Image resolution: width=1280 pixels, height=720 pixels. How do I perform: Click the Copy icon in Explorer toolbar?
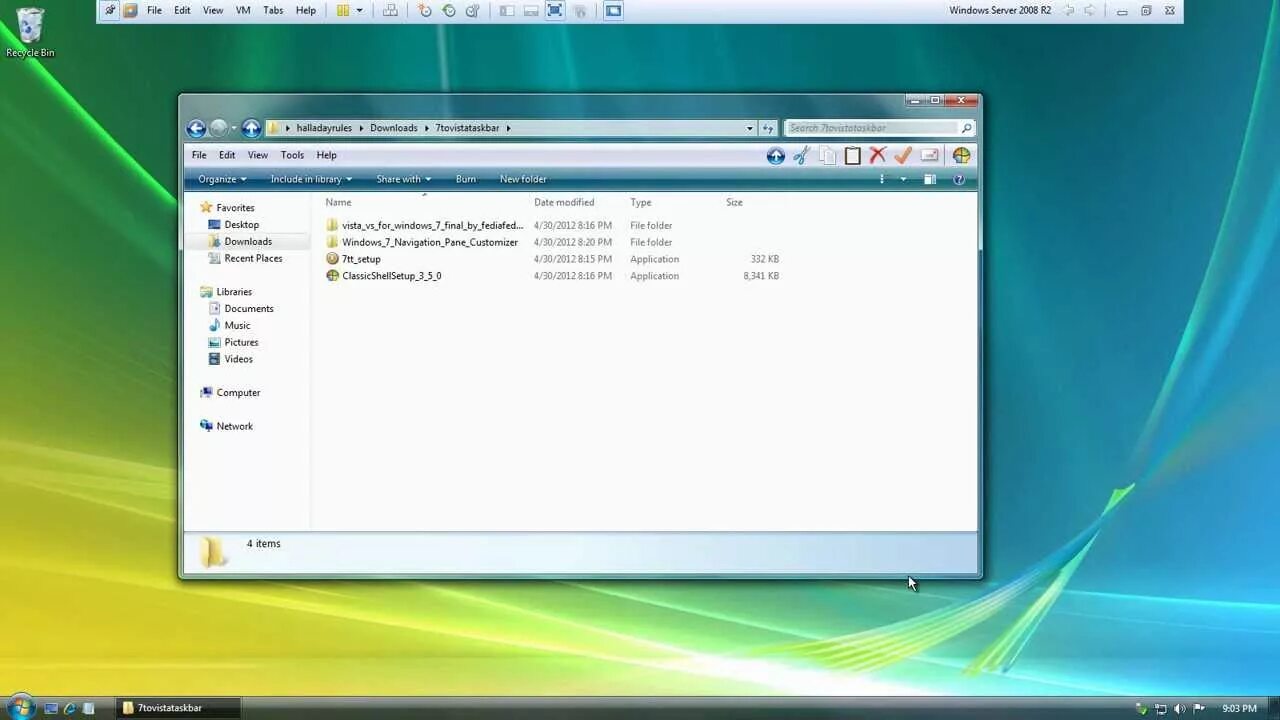pos(827,155)
